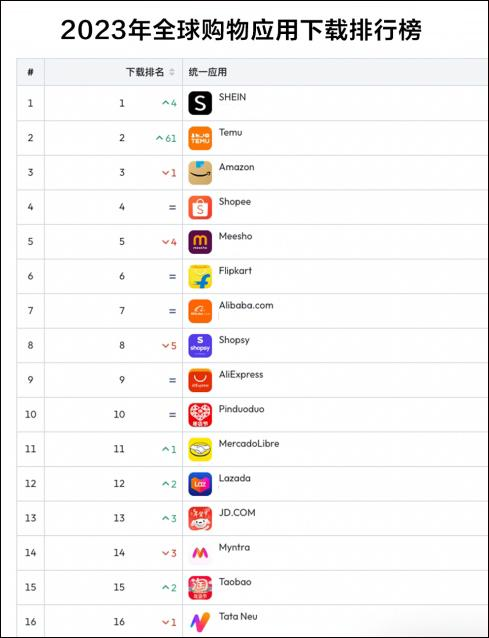Image resolution: width=489 pixels, height=638 pixels.
Task: Click the SHEIN app icon
Action: [200, 103]
